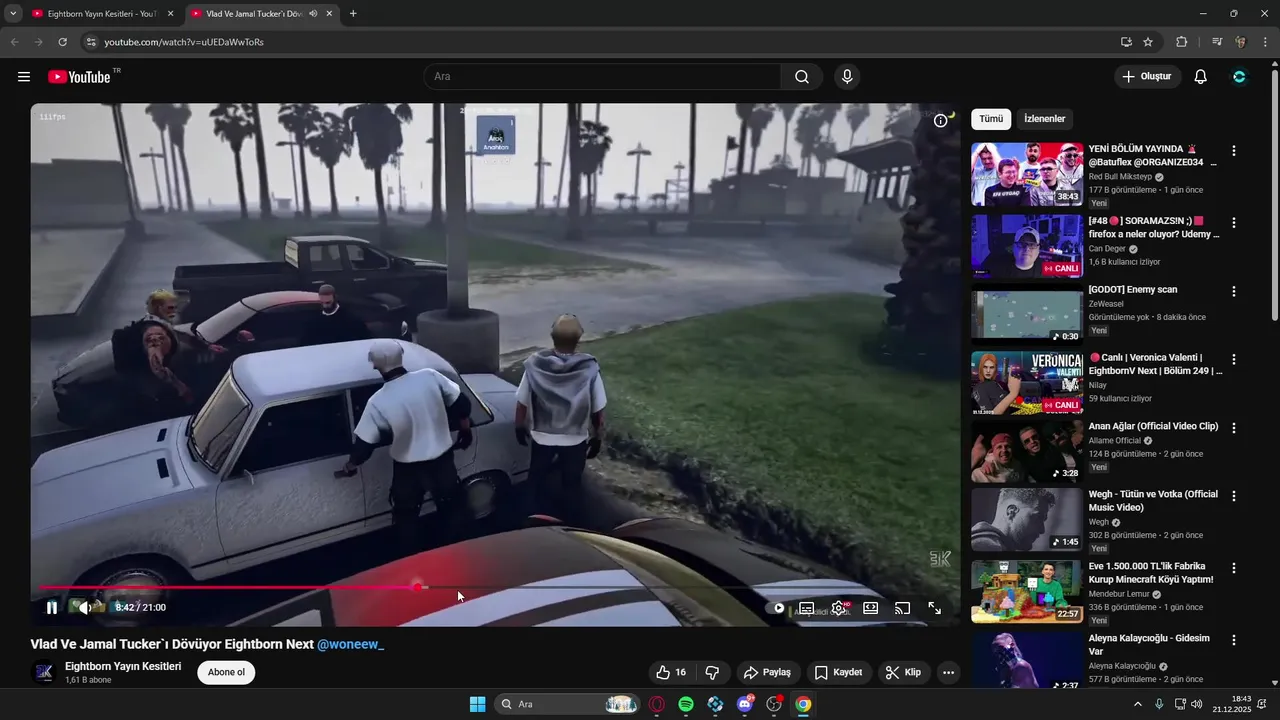
Task: Share the video via Paylaş
Action: coord(767,672)
